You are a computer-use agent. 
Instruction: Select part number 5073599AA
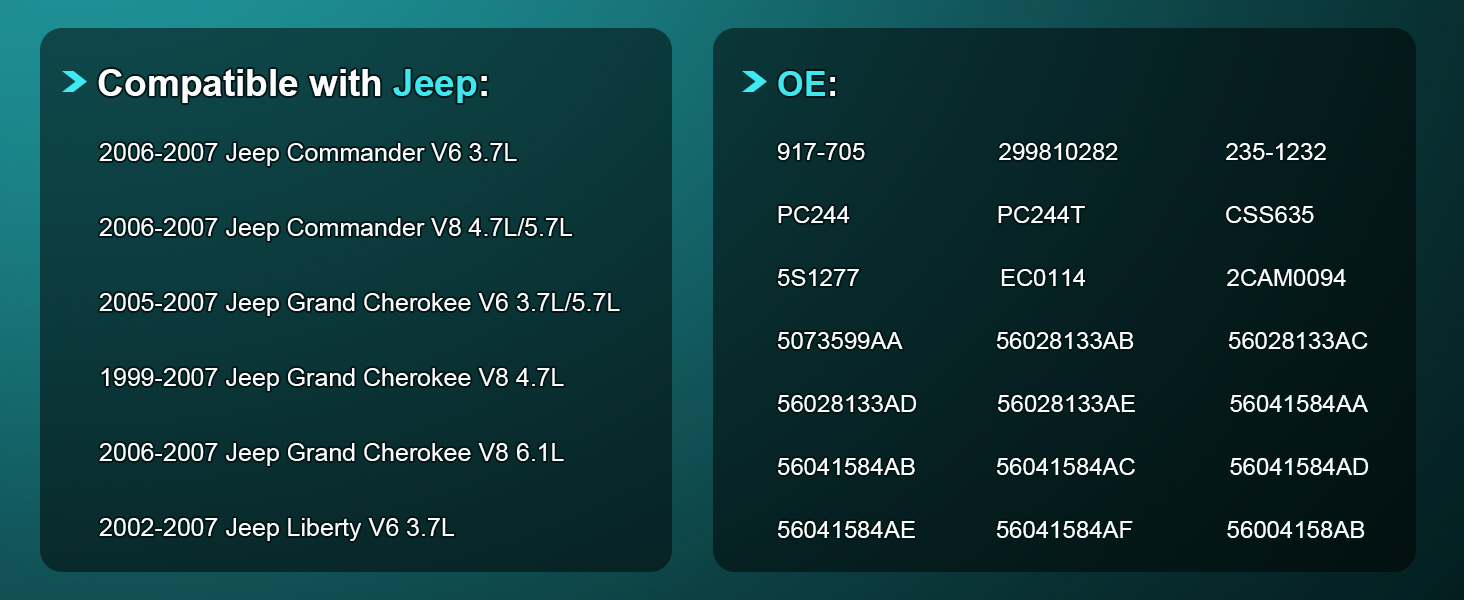pyautogui.click(x=840, y=341)
